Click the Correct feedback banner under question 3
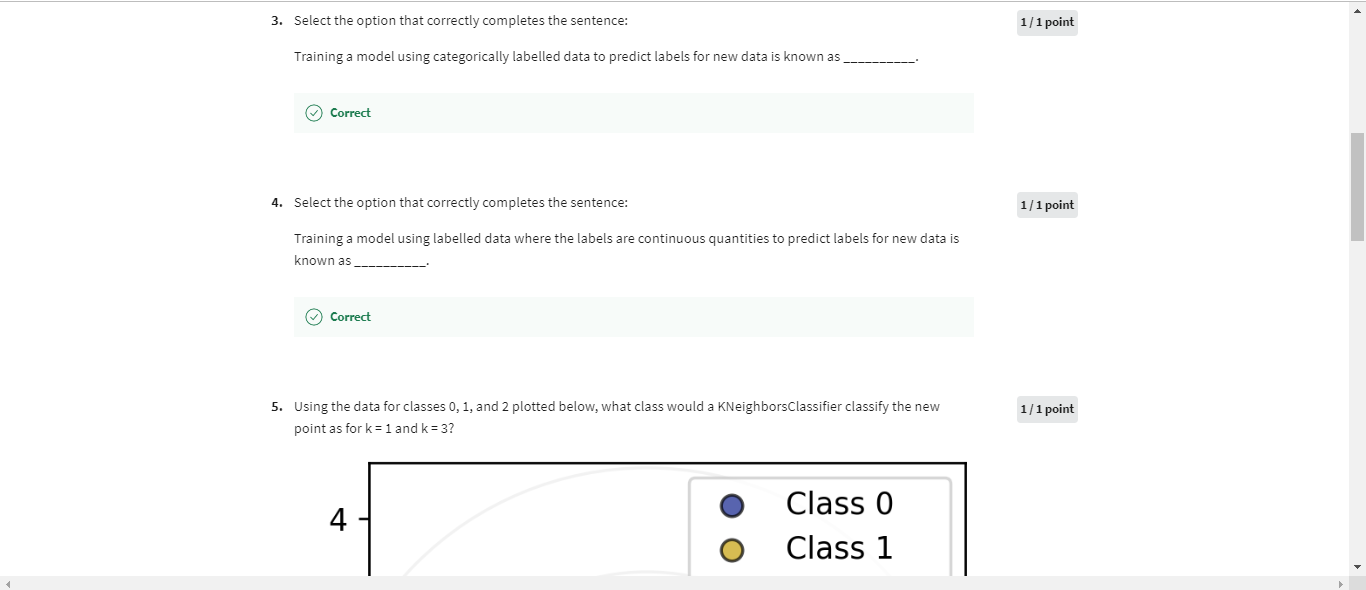Viewport: 1366px width, 590px height. tap(633, 113)
